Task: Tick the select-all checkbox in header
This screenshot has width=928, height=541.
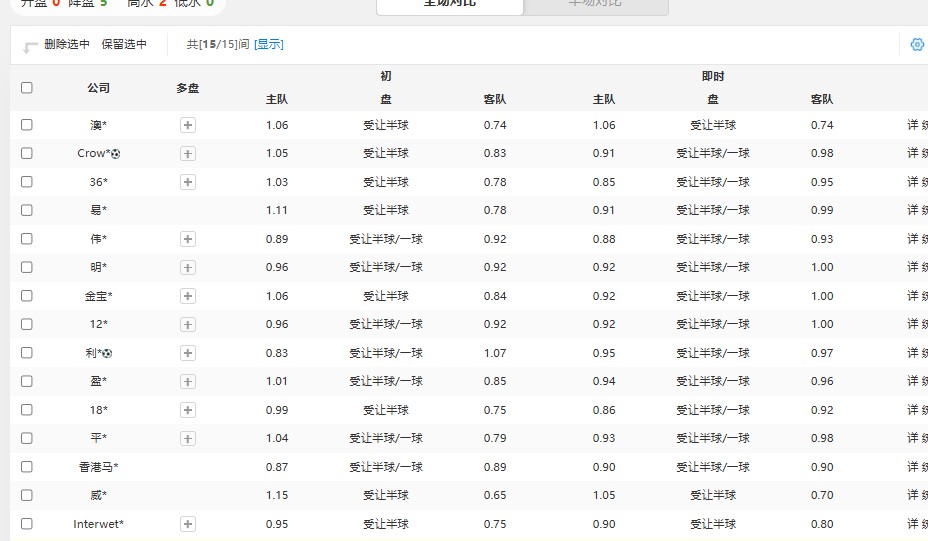Action: (27, 88)
